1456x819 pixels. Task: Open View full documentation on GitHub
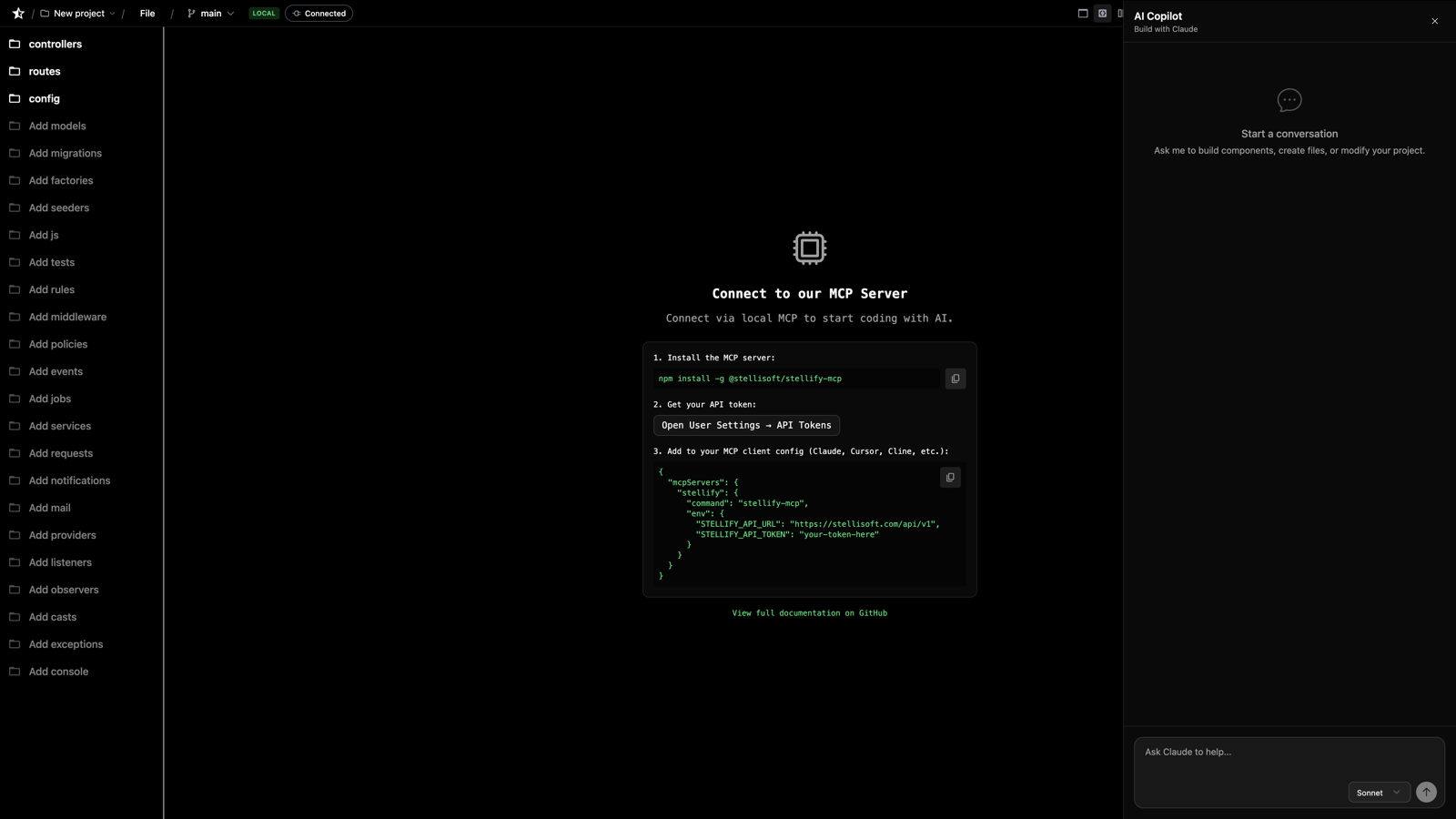(809, 612)
